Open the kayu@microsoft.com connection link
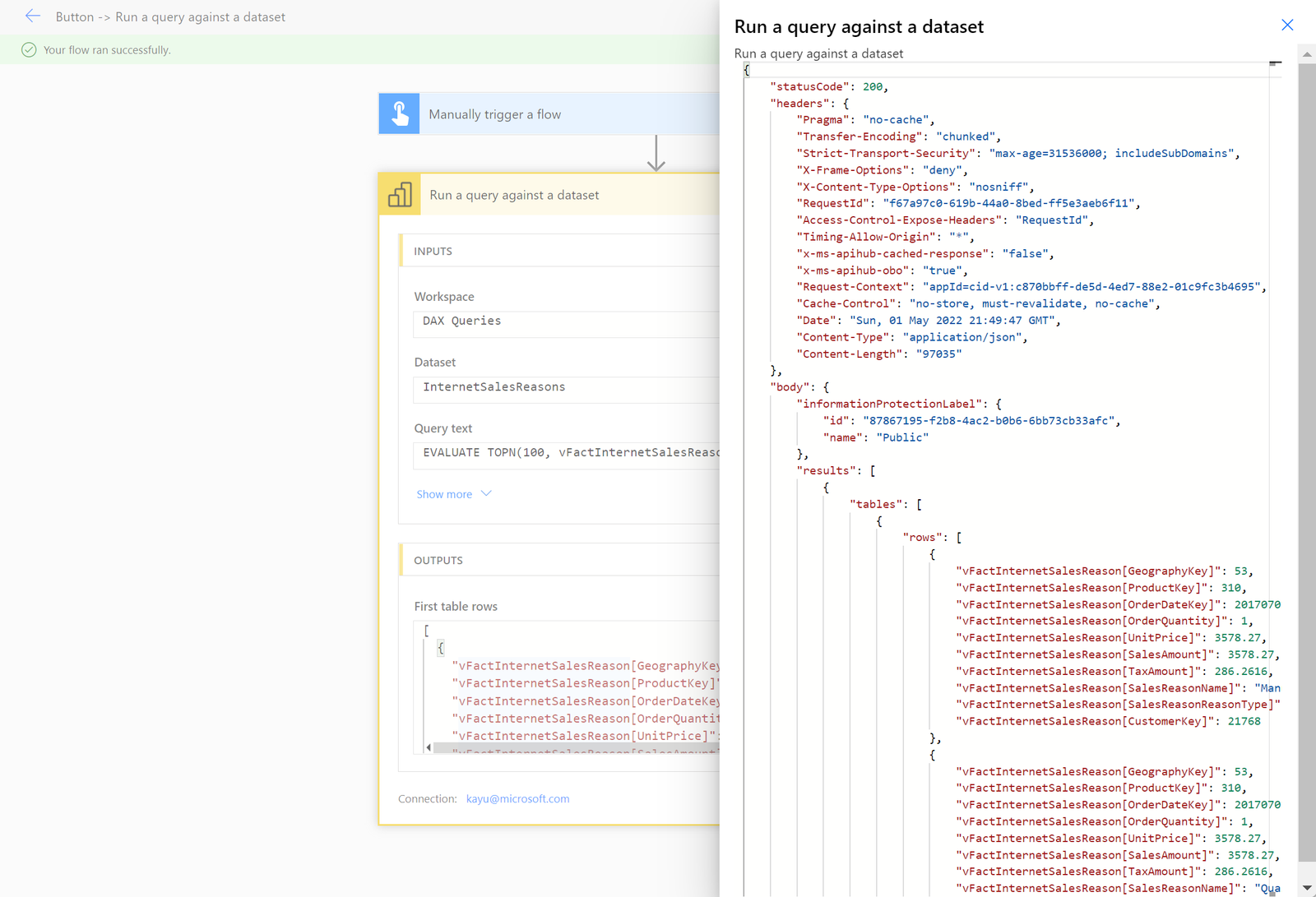This screenshot has width=1316, height=897. point(517,798)
